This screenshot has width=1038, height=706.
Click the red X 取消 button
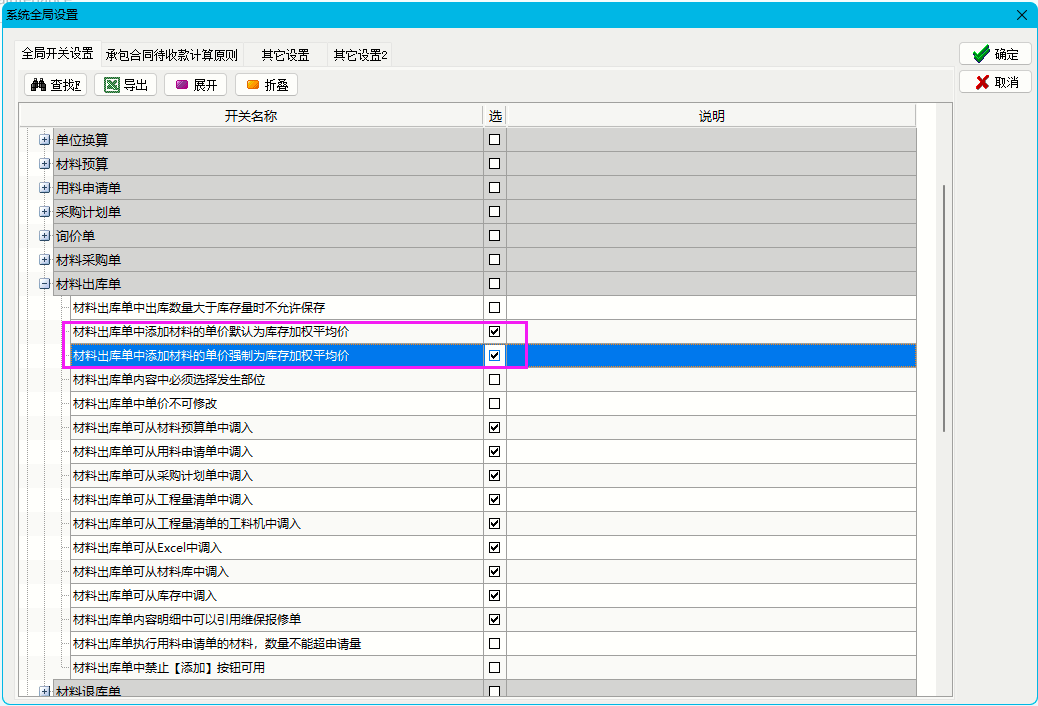click(x=995, y=82)
